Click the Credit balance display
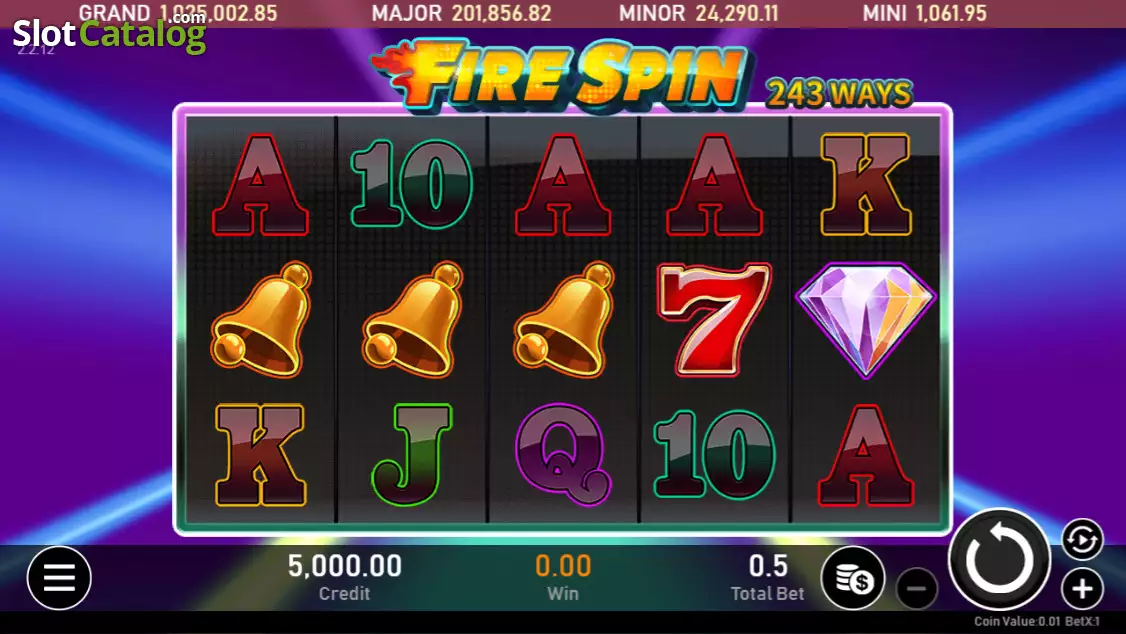The width and height of the screenshot is (1126, 634). (x=345, y=577)
